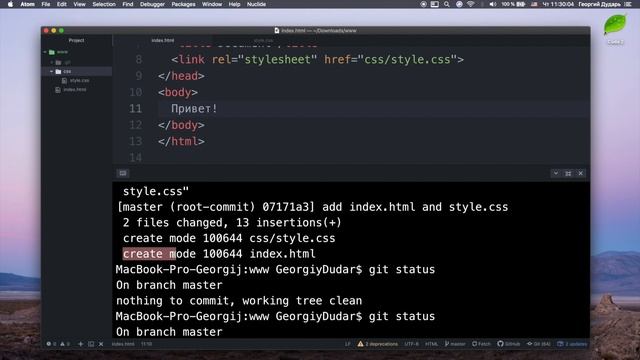This screenshot has width=640, height=360.
Task: Open the Notification Center list icon
Action: pos(628,4)
